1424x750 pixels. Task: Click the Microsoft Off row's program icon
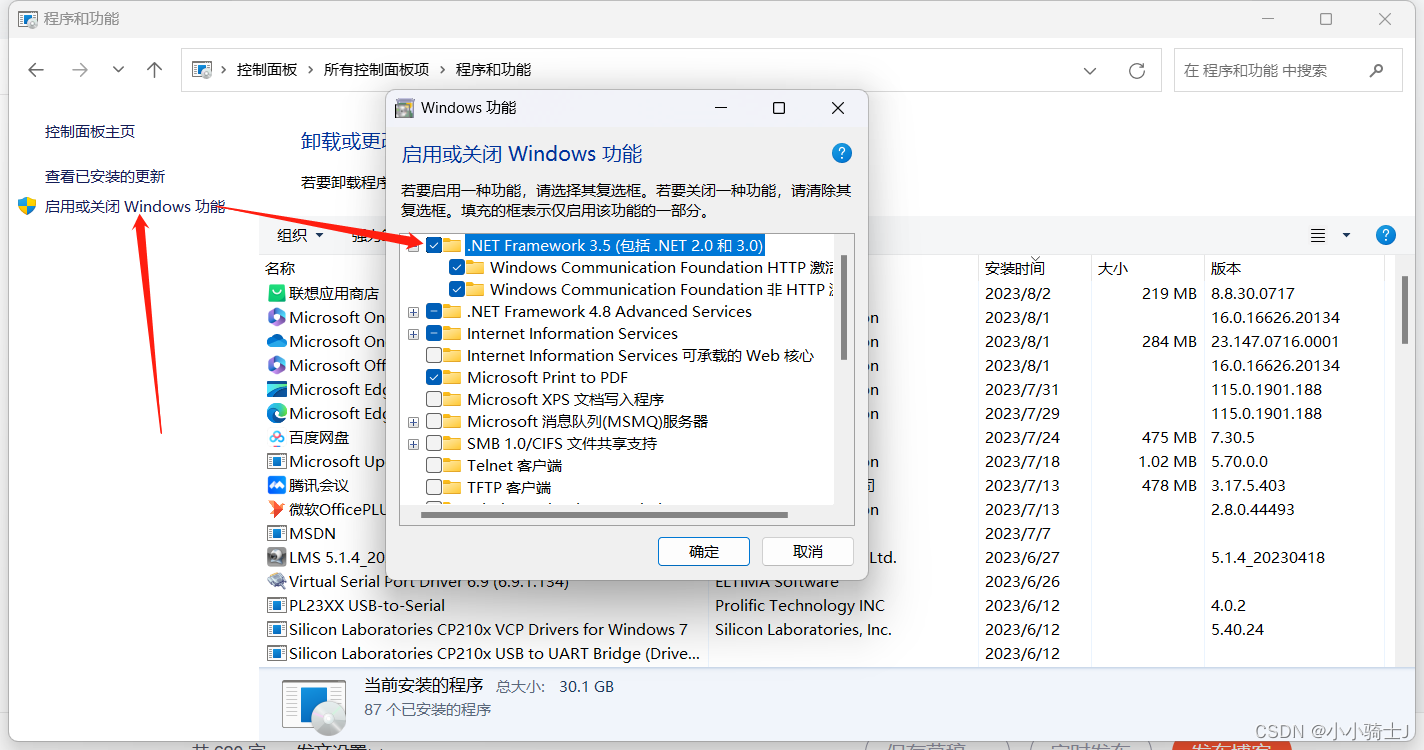point(277,365)
